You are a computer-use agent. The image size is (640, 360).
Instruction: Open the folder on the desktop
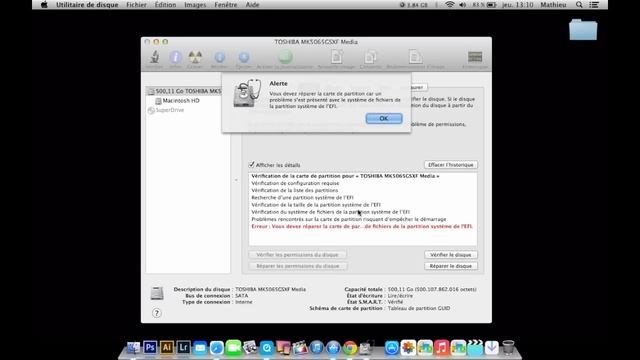583,30
